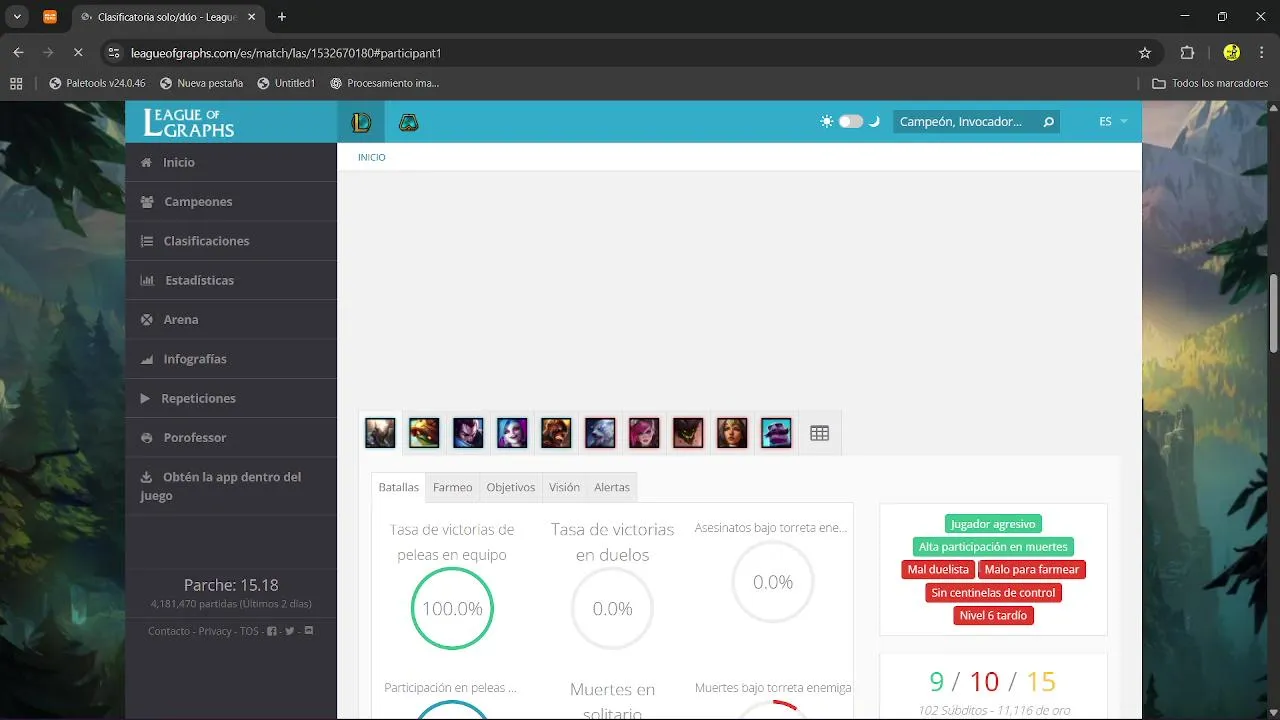Open the Privacy footer link
This screenshot has height=720, width=1280.
point(215,631)
